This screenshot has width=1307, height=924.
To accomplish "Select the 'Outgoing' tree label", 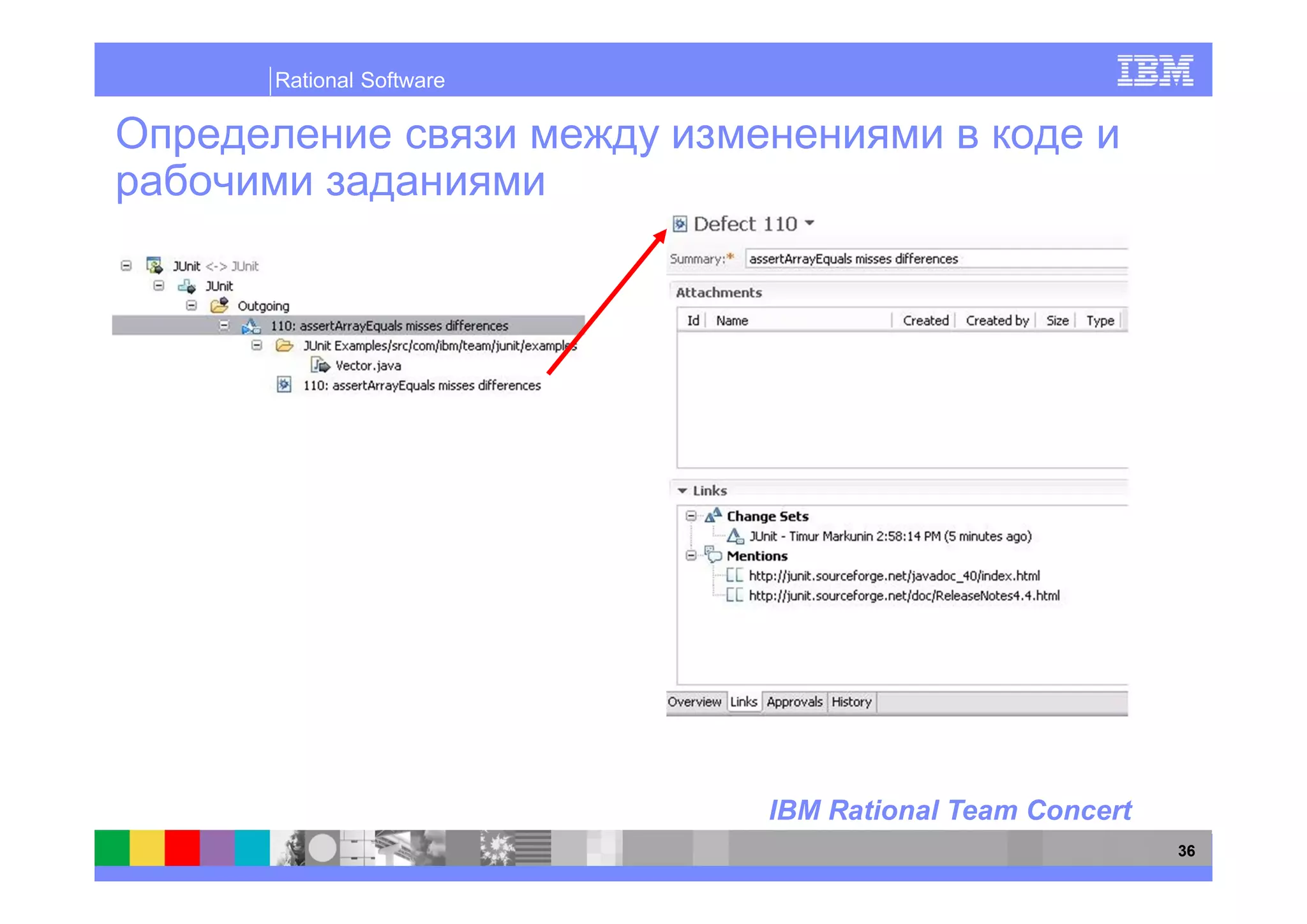I will click(x=263, y=306).
